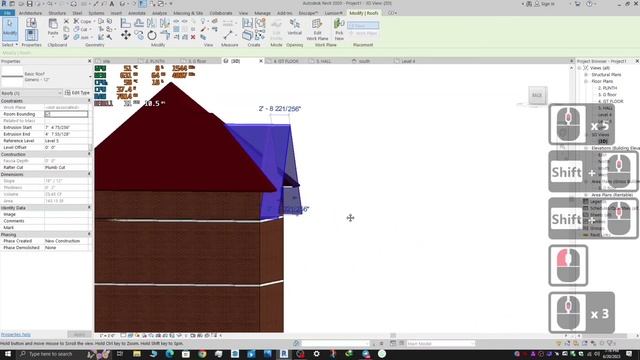640x360 pixels.
Task: Open the Placement plane dropdown in ribbon
Action: tap(363, 26)
